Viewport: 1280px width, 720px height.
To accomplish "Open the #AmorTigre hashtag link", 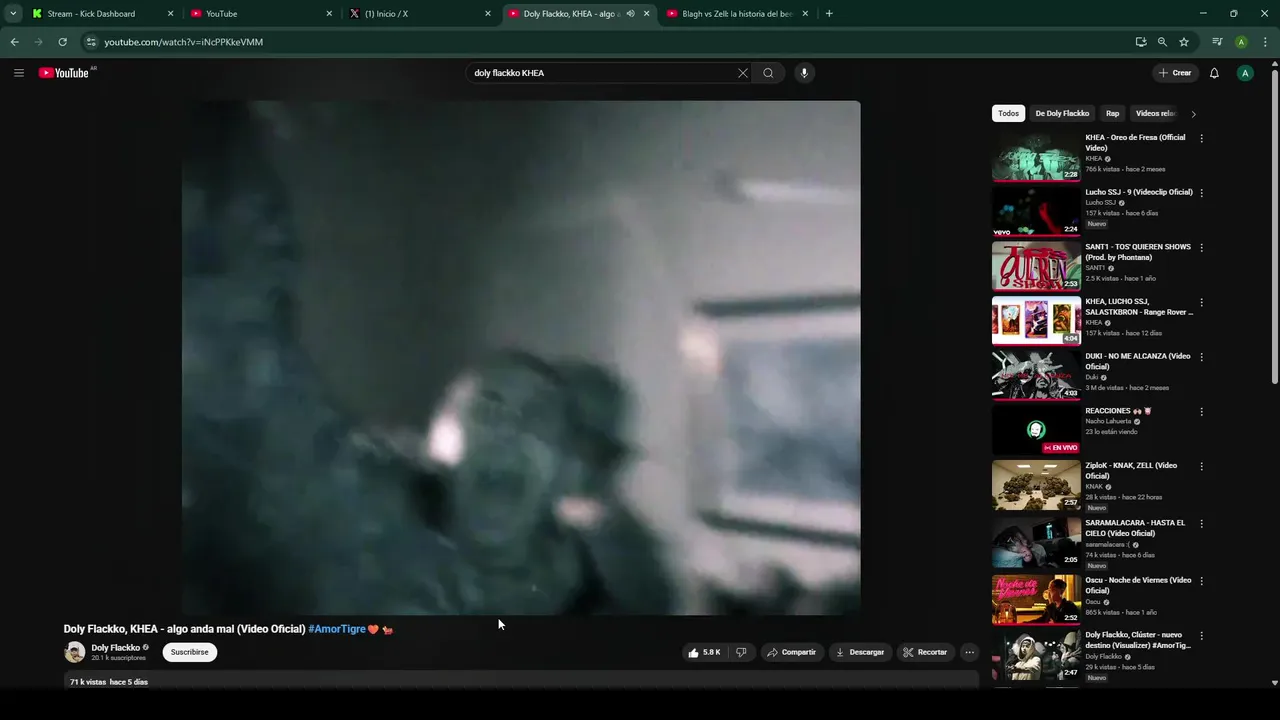I will coord(337,629).
